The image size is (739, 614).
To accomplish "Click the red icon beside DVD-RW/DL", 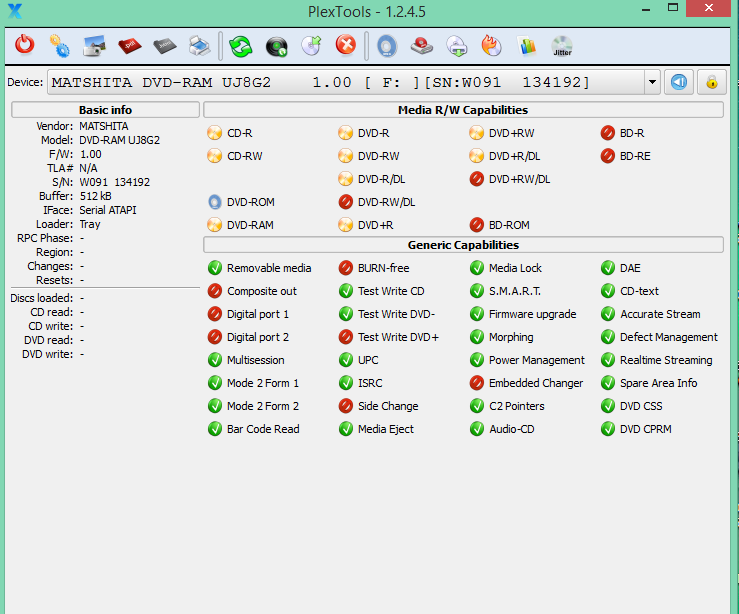I will [x=345, y=202].
